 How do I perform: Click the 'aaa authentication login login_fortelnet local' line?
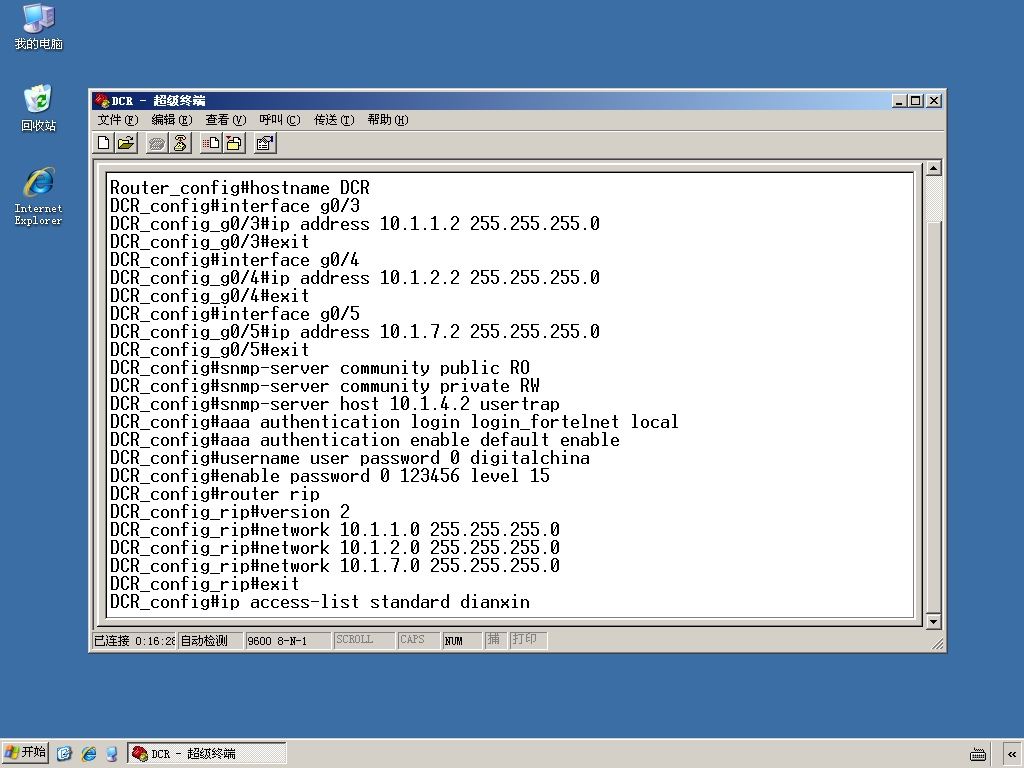394,423
